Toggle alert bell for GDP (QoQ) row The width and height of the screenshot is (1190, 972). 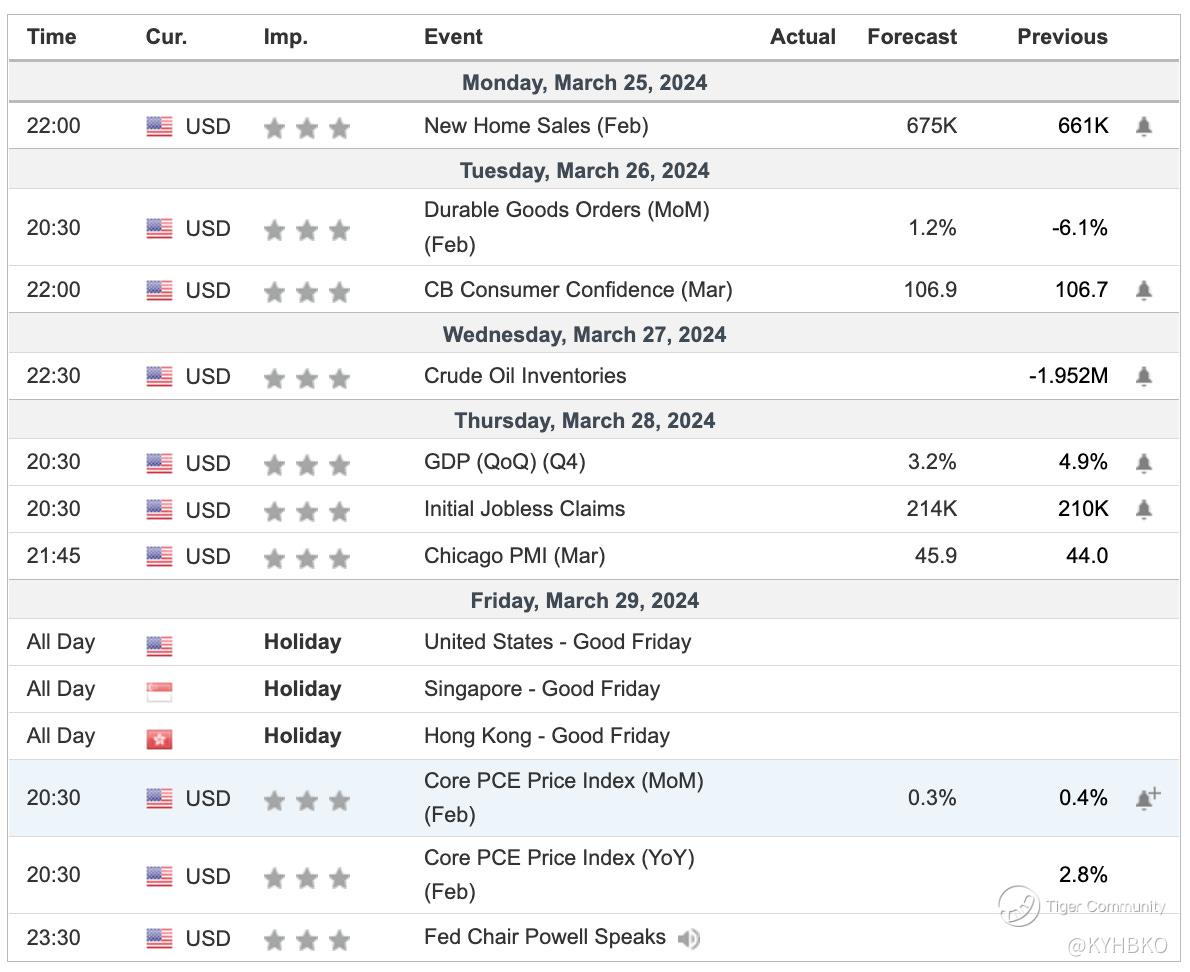pos(1144,463)
